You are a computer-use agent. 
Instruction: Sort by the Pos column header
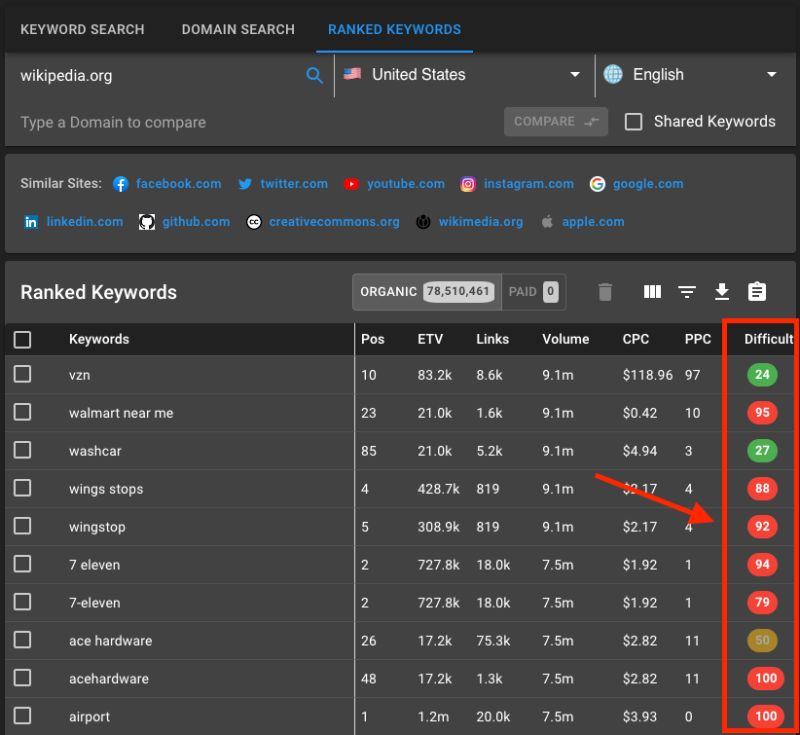(x=372, y=340)
